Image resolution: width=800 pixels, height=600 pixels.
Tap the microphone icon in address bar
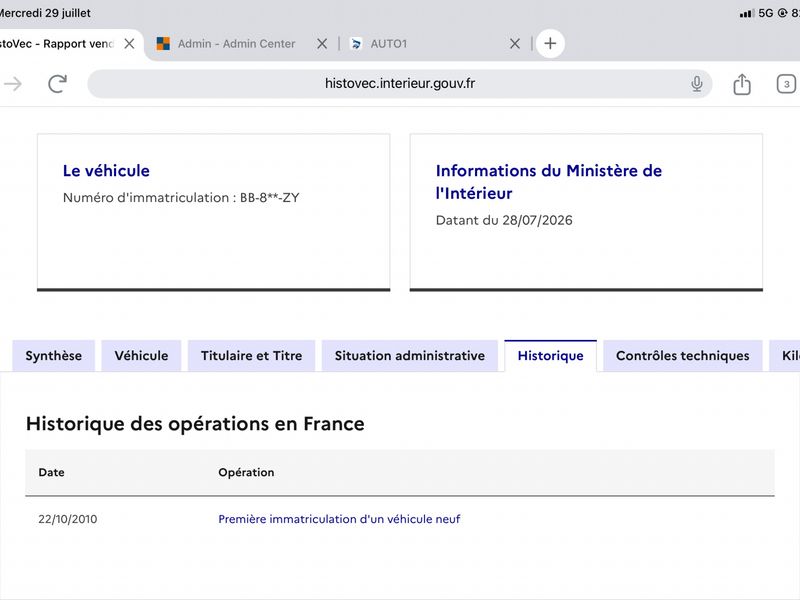pos(696,84)
